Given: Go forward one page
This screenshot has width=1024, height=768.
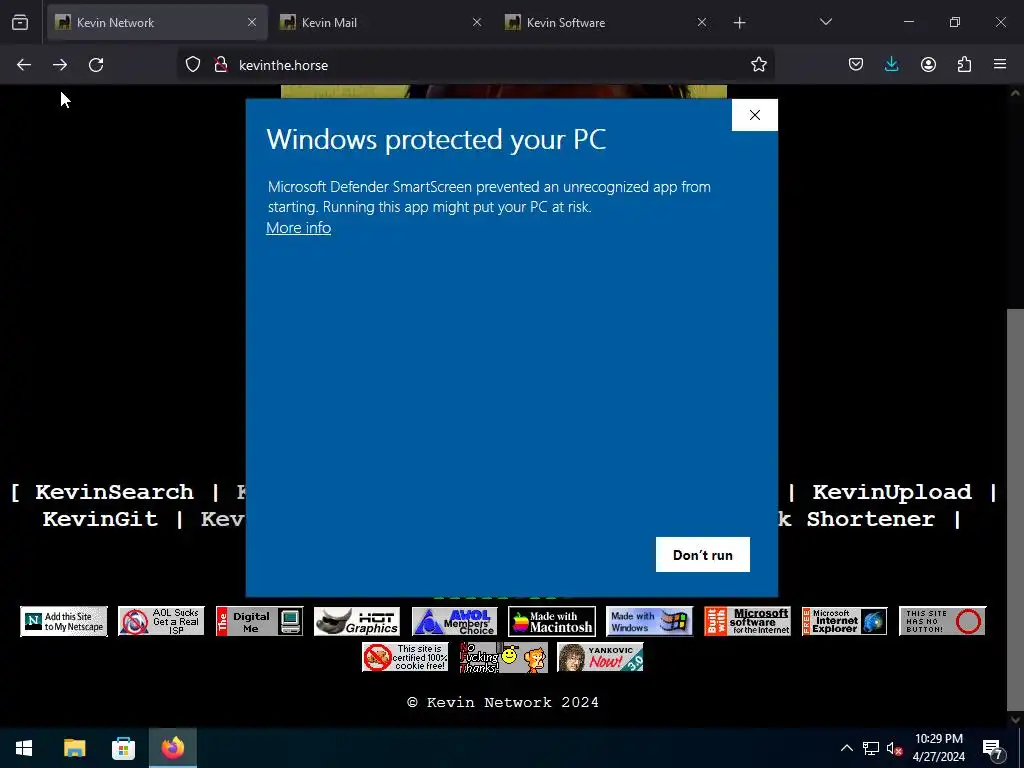Looking at the screenshot, I should [60, 65].
